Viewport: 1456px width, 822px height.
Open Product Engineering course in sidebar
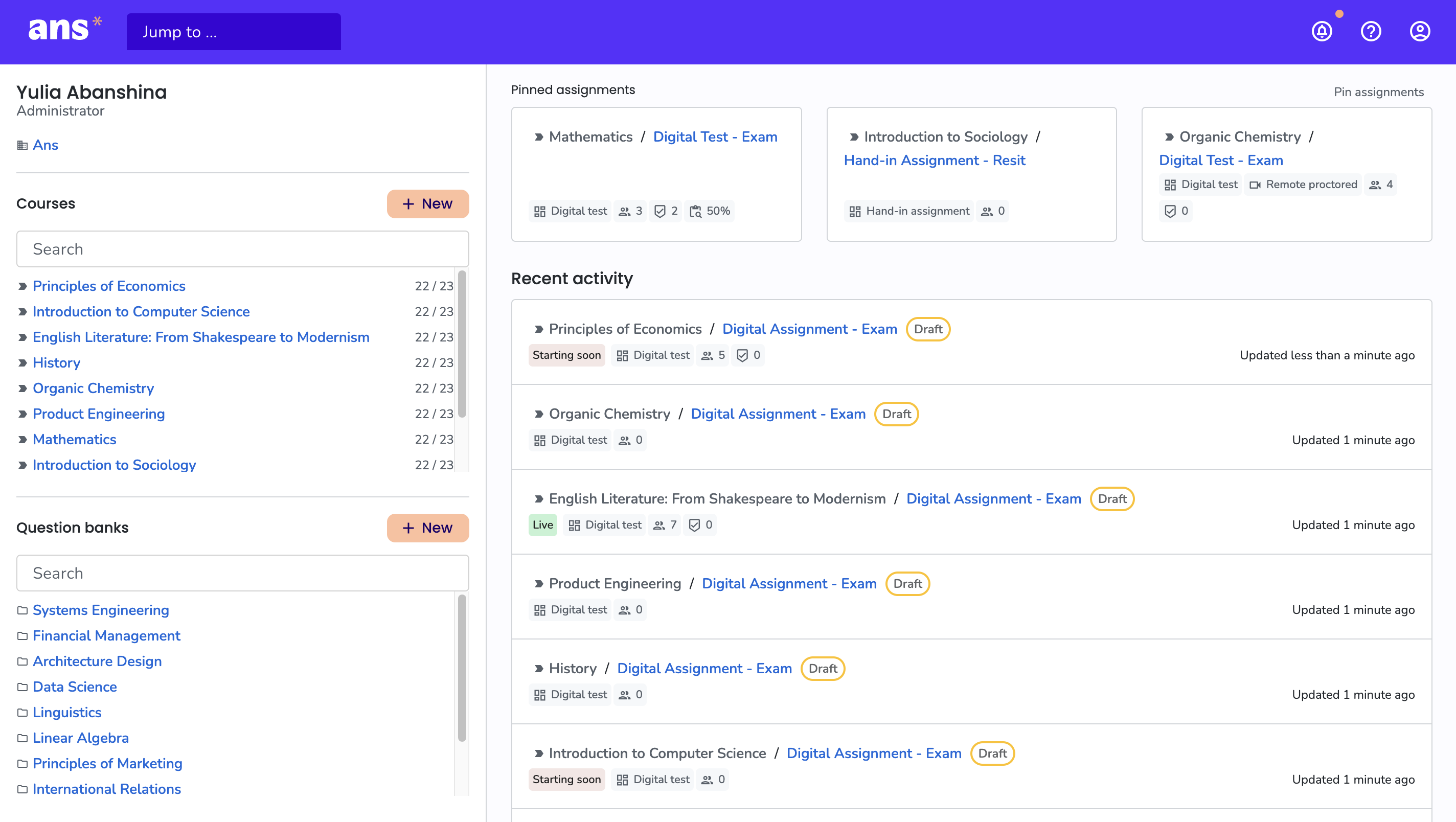(98, 414)
